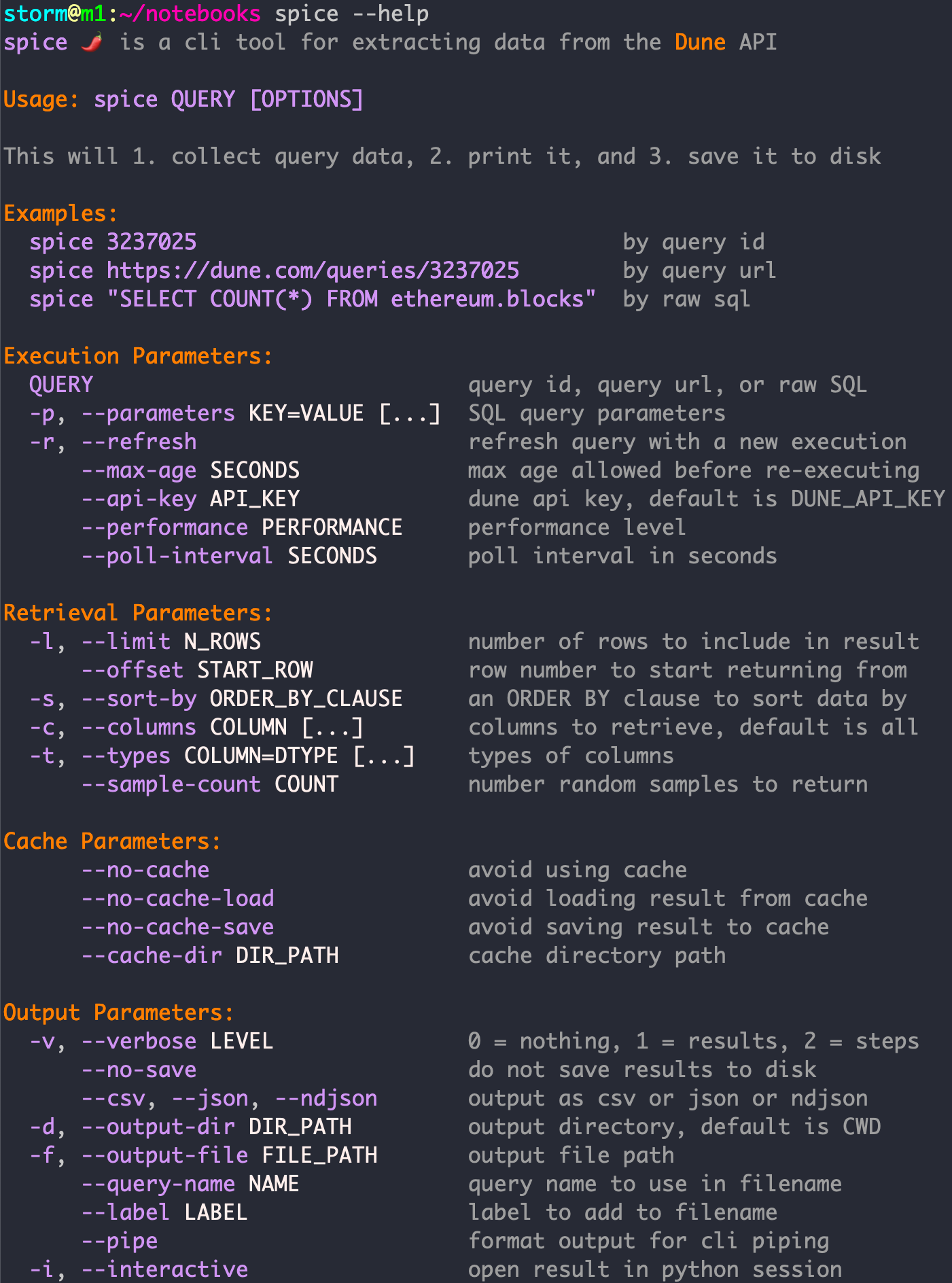Click the chili pepper emoji icon

92,42
